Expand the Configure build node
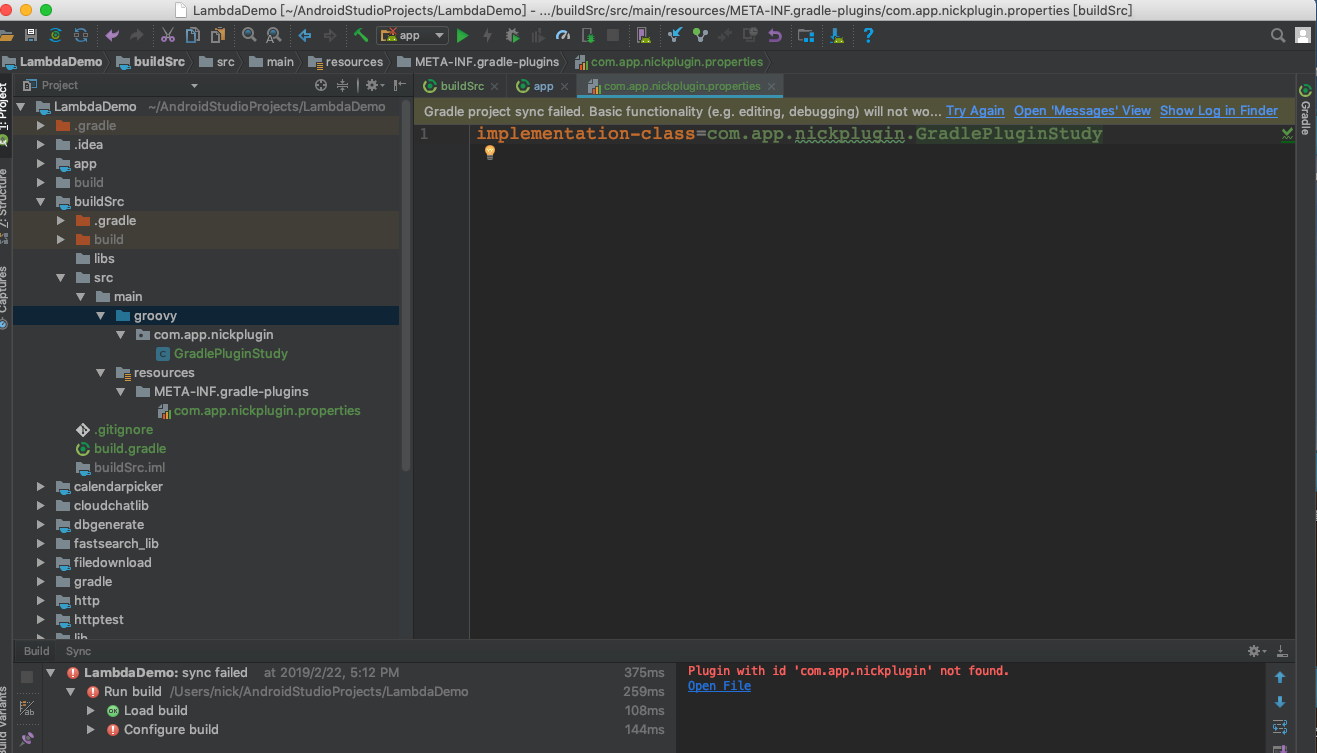 tap(91, 729)
